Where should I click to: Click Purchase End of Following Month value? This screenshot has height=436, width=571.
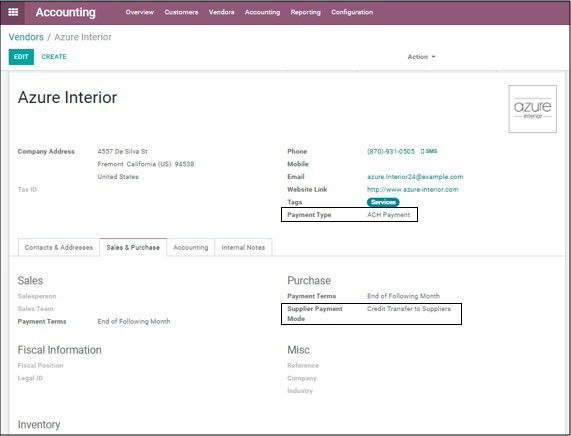(x=403, y=296)
